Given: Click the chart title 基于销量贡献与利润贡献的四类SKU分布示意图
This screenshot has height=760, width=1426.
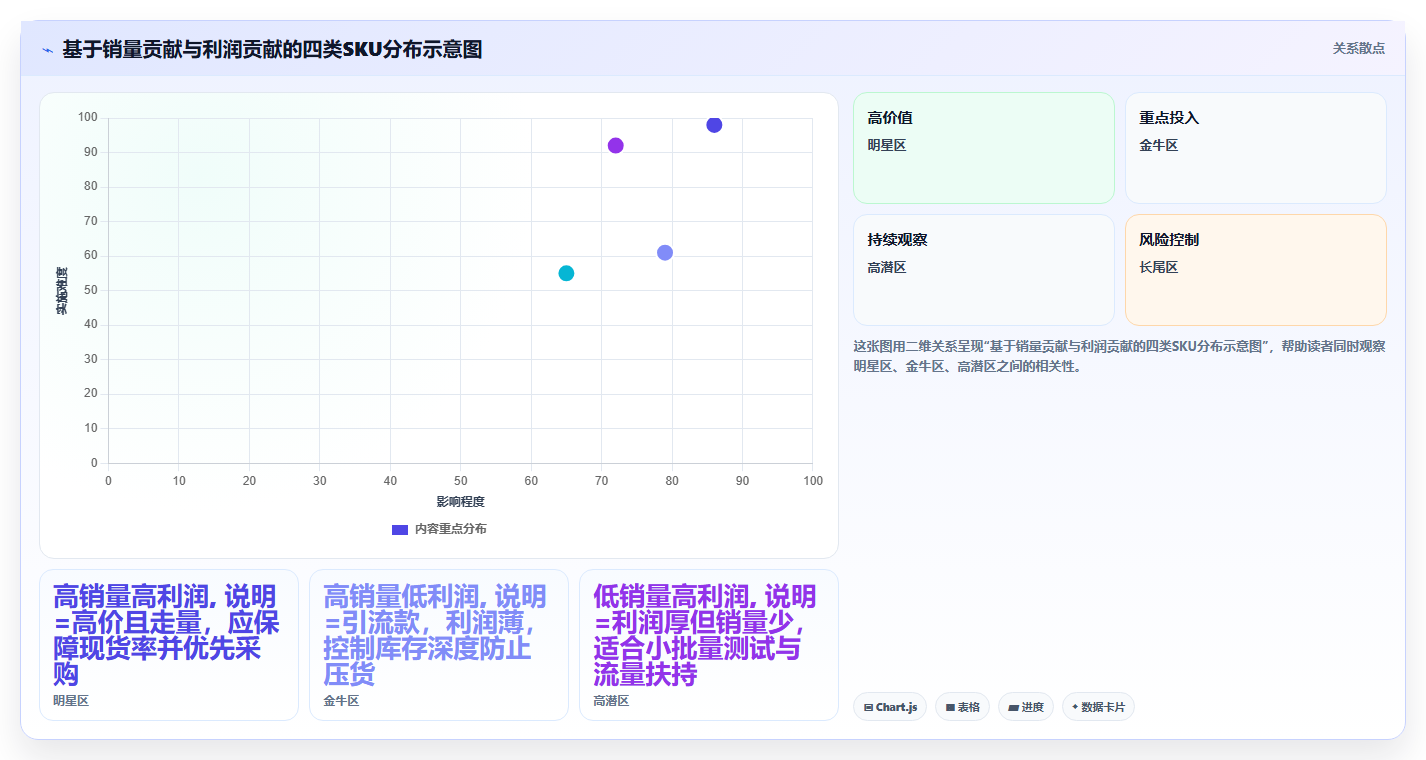Looking at the screenshot, I should (272, 49).
